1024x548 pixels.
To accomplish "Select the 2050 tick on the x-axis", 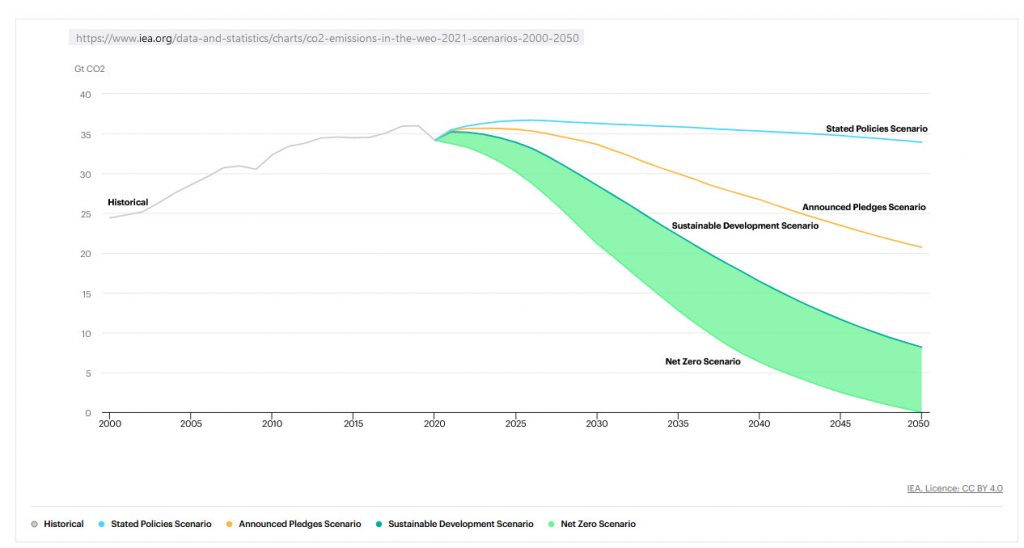I will click(x=919, y=424).
